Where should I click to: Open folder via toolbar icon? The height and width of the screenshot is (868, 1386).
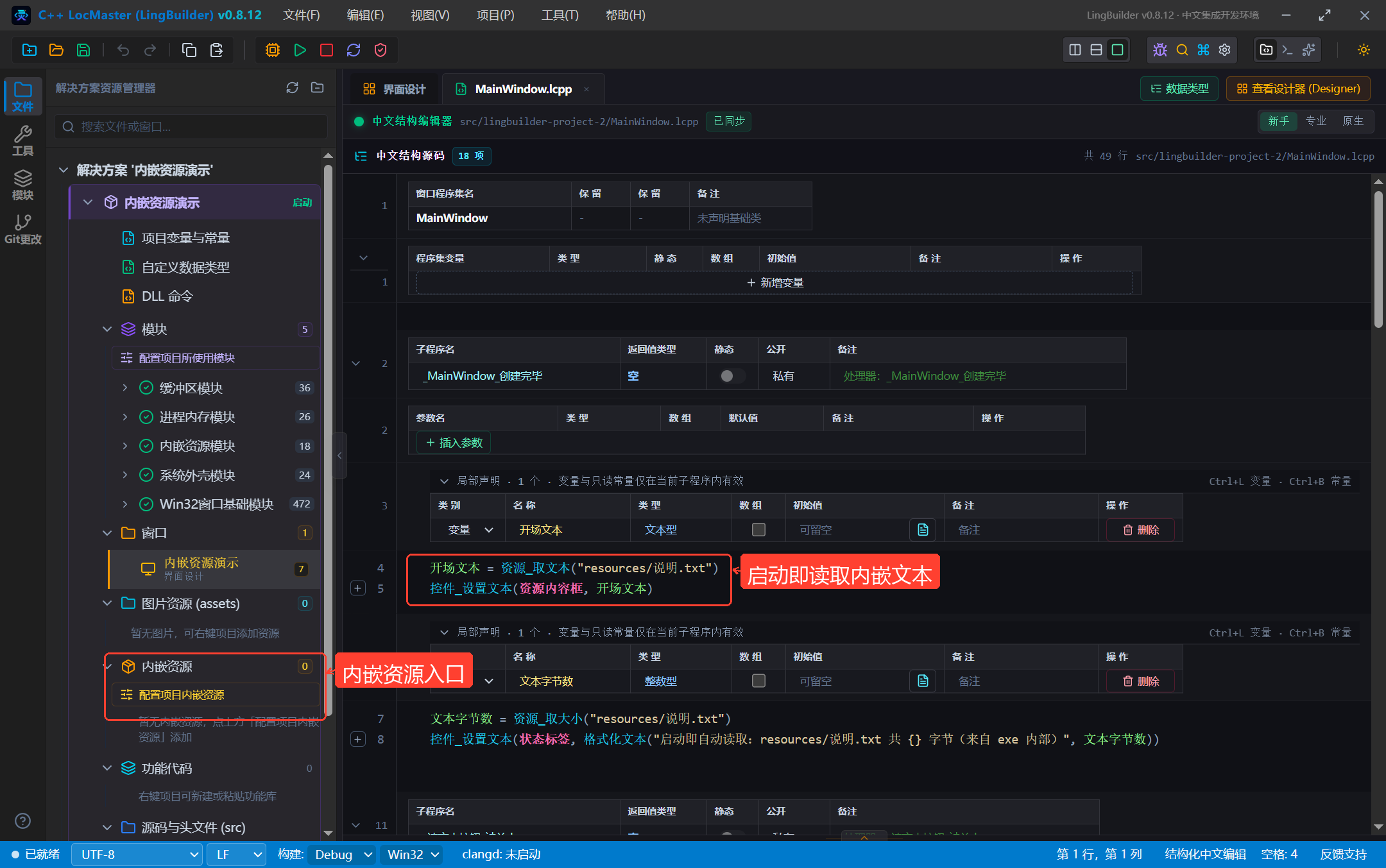pyautogui.click(x=56, y=50)
